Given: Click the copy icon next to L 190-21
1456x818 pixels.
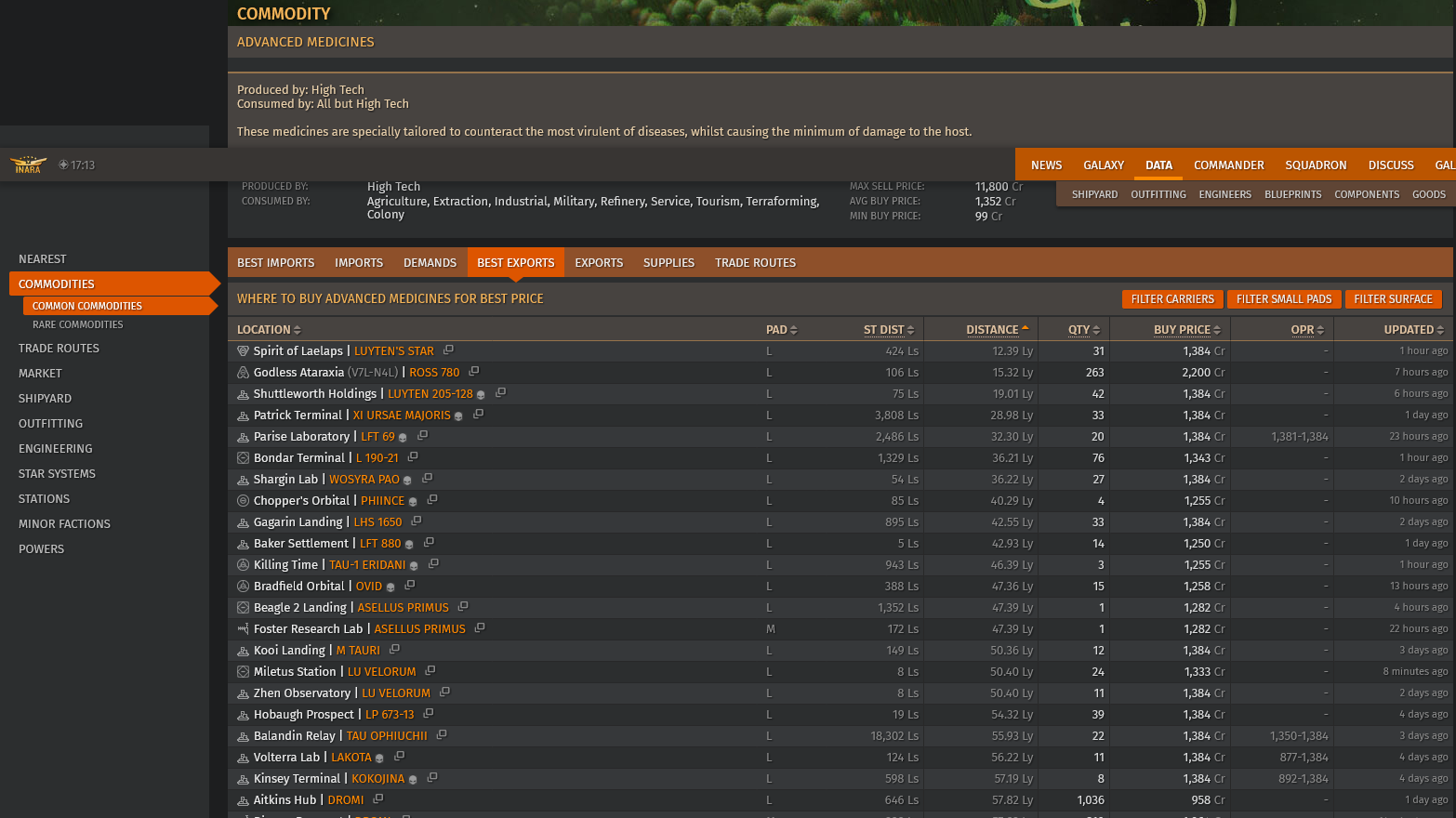Looking at the screenshot, I should [x=413, y=457].
